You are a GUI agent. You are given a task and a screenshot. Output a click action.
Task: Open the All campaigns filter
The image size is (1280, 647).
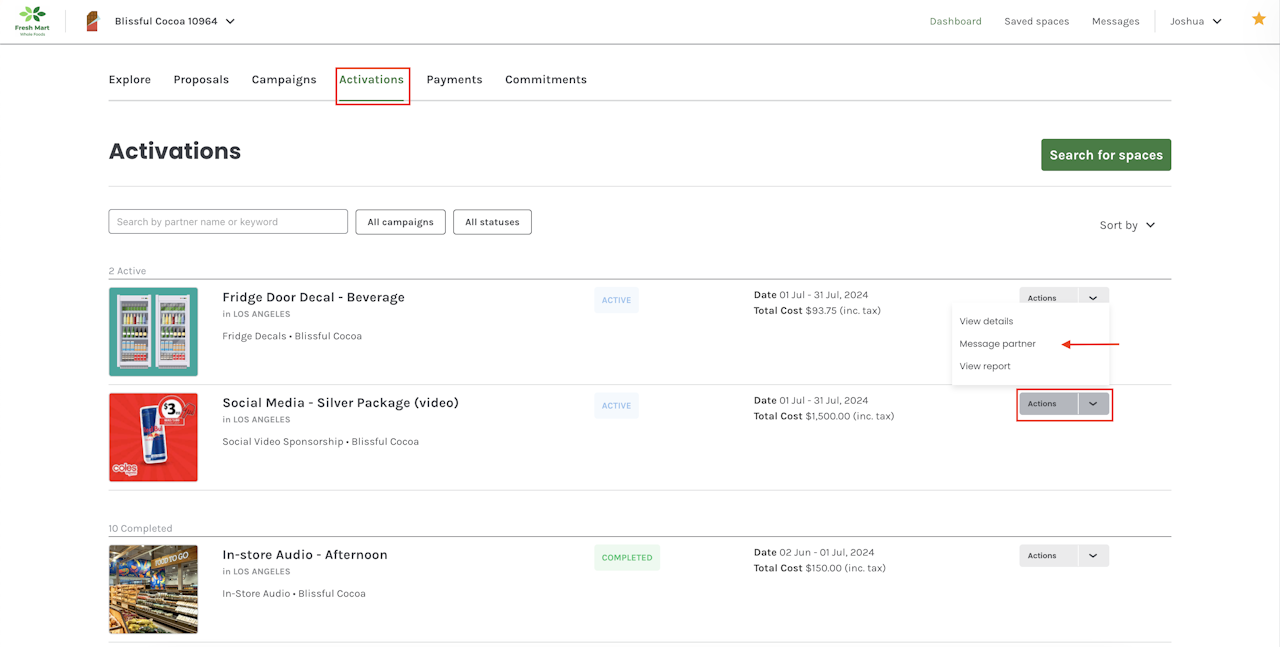click(x=400, y=222)
